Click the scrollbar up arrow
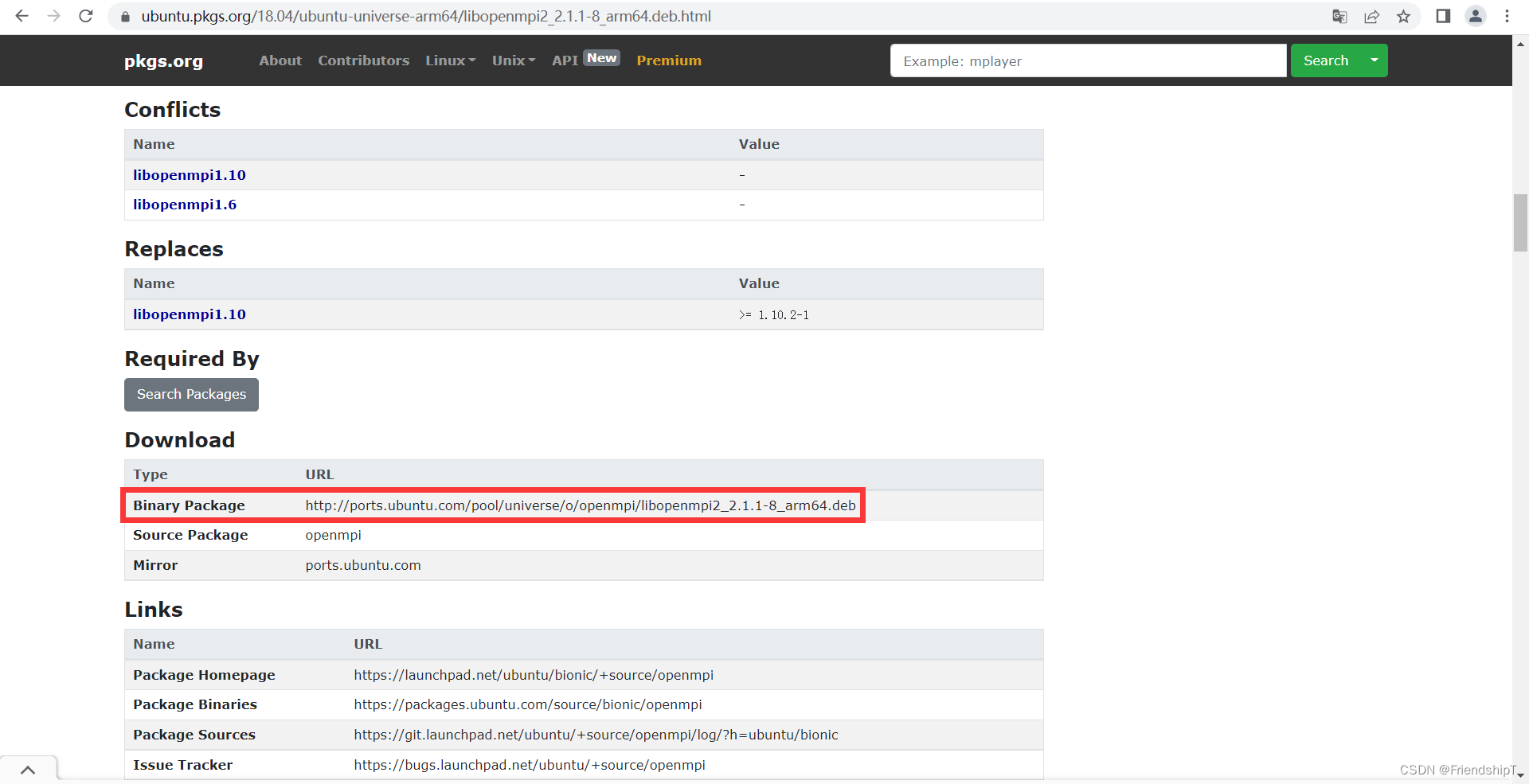 1520,43
